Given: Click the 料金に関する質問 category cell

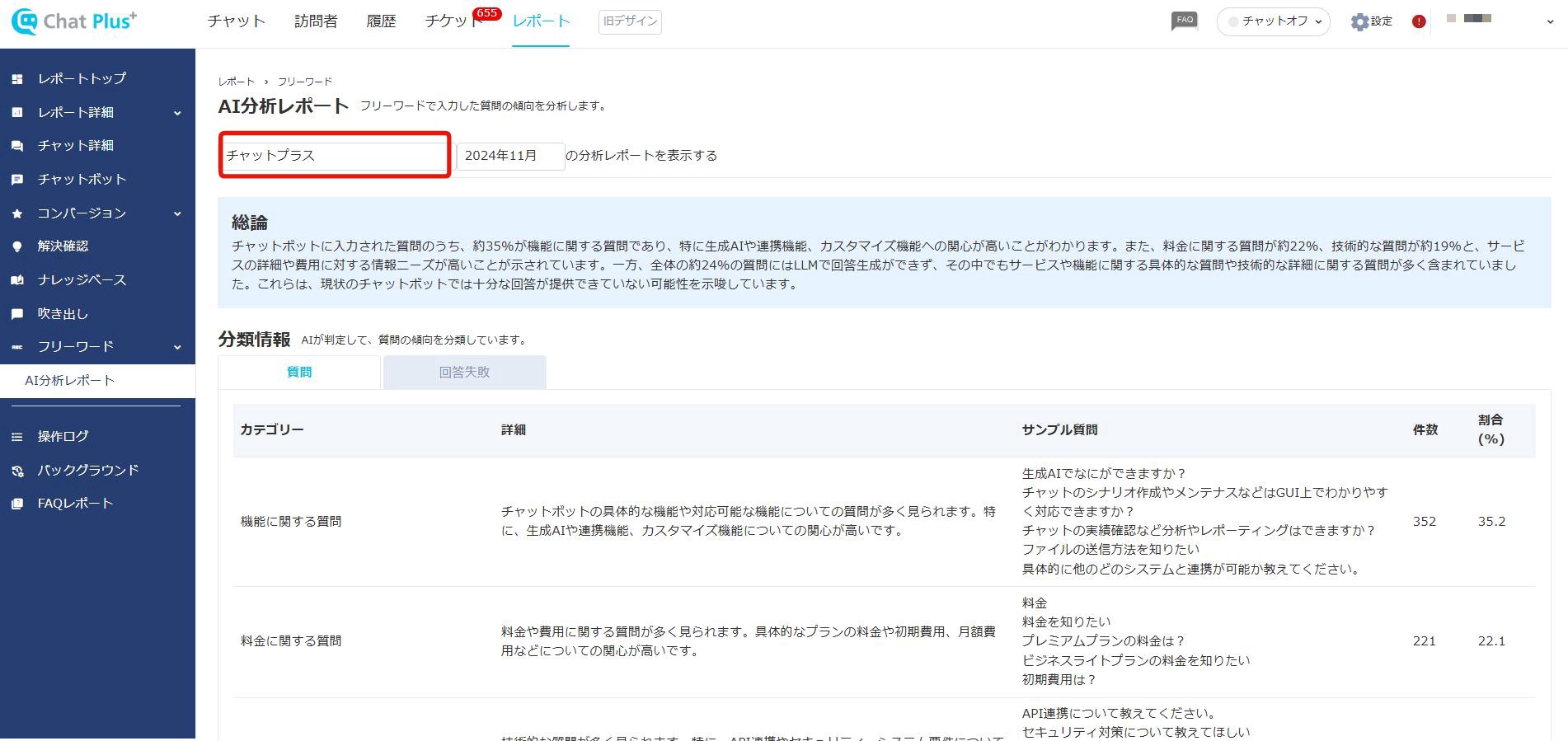Looking at the screenshot, I should [x=291, y=640].
